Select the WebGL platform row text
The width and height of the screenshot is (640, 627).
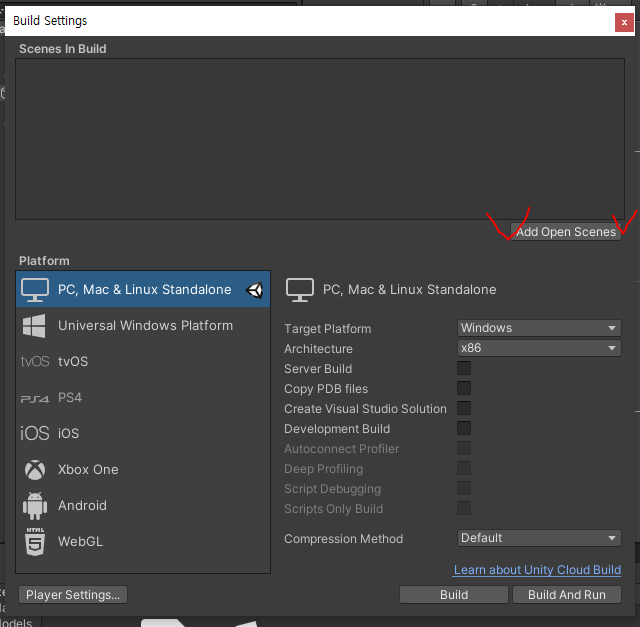tap(80, 542)
